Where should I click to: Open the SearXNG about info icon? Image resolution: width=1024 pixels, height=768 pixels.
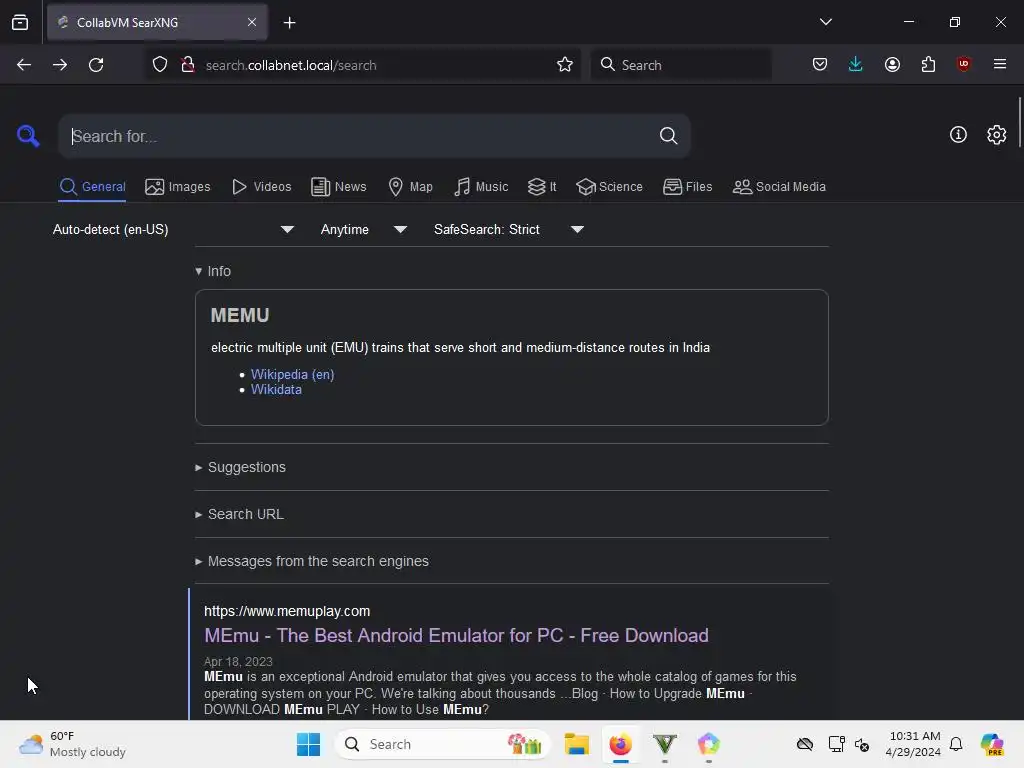click(x=958, y=135)
